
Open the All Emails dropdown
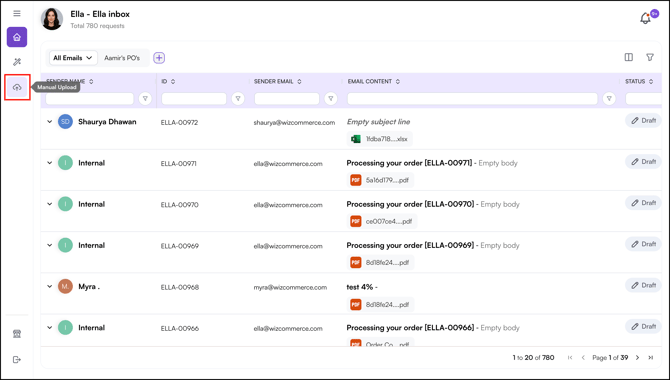[x=73, y=58]
